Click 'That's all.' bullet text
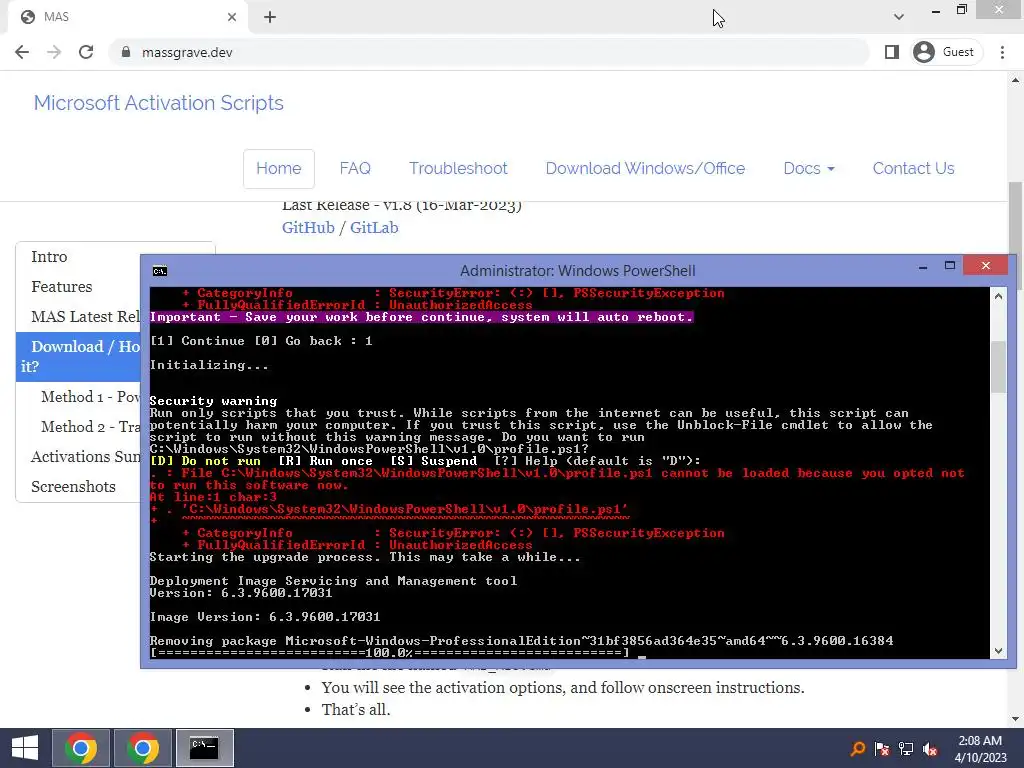The height and width of the screenshot is (768, 1024). tap(356, 709)
